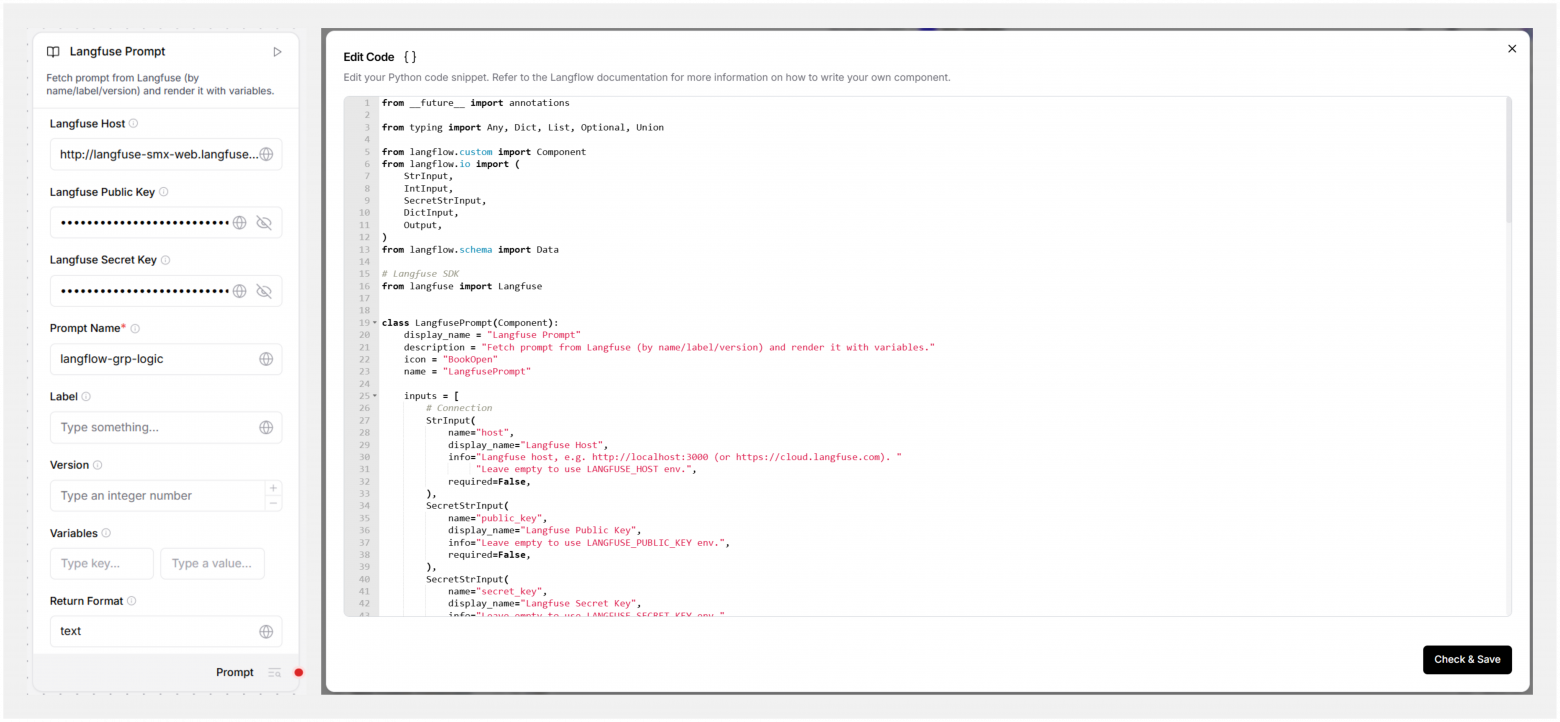Click the Return Format field showing text

pyautogui.click(x=166, y=631)
